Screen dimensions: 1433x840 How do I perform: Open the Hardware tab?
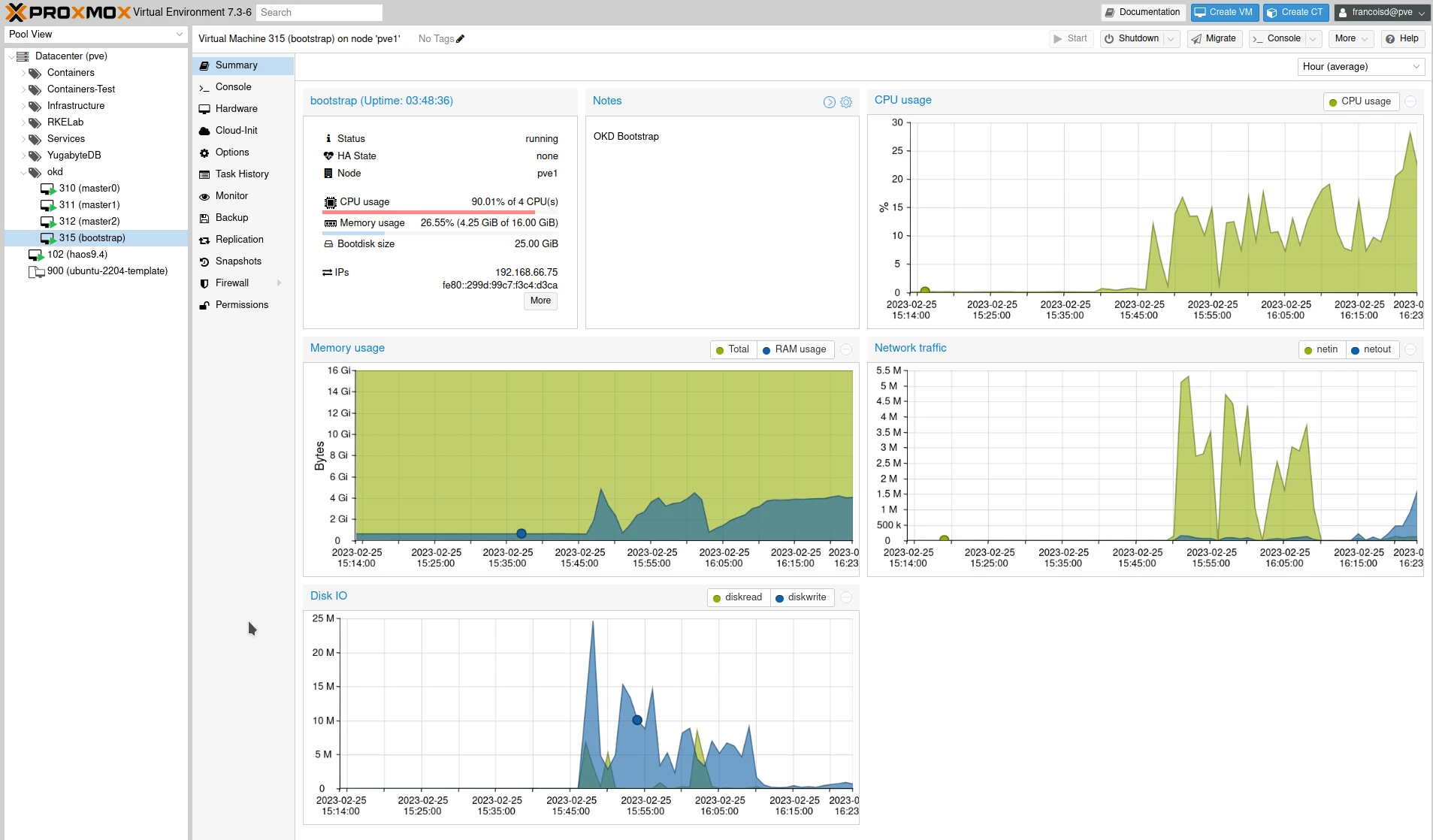[x=243, y=110]
